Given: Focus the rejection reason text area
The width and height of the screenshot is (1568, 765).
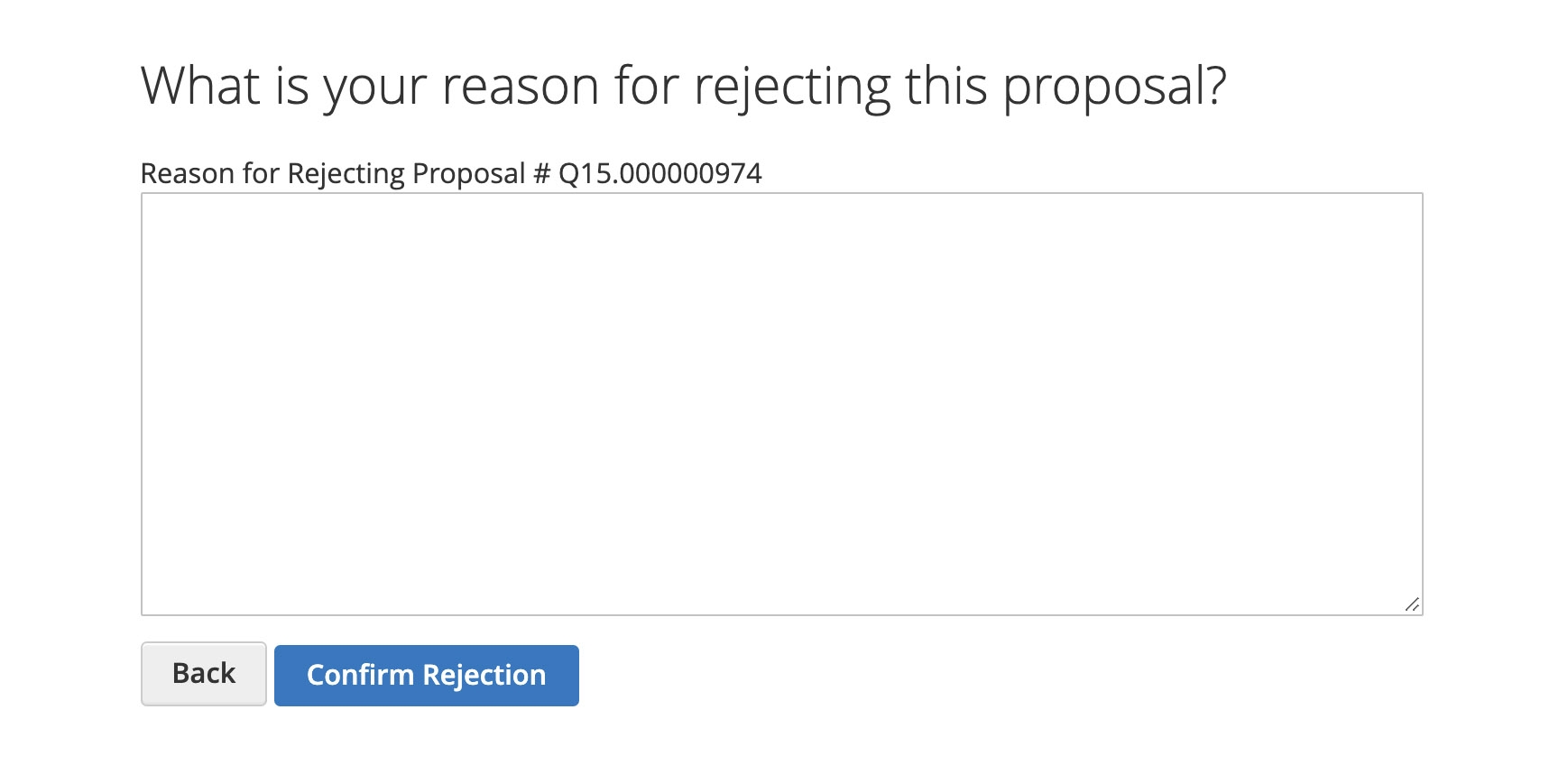Looking at the screenshot, I should click(782, 404).
